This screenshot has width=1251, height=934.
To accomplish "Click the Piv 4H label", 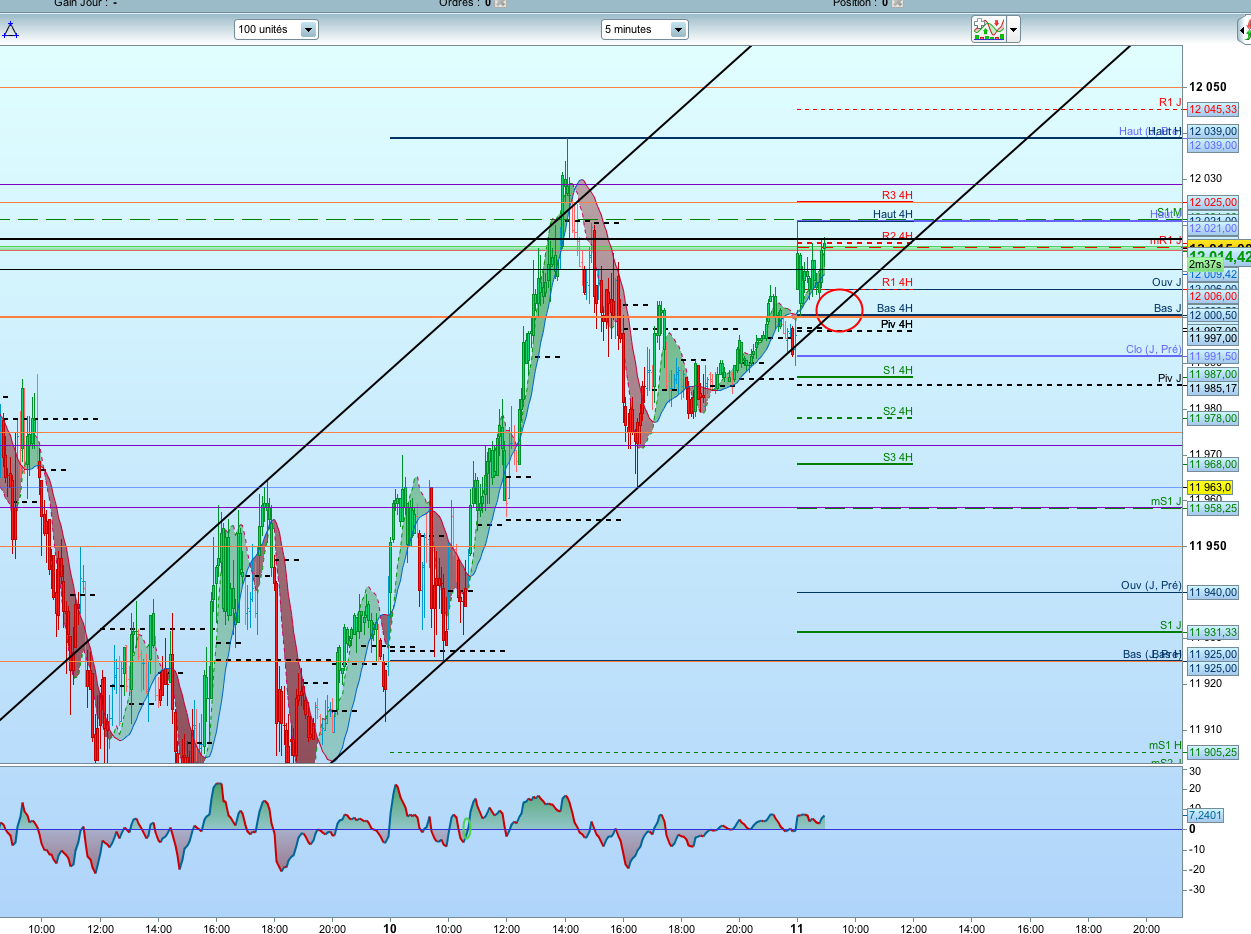I will tap(897, 325).
